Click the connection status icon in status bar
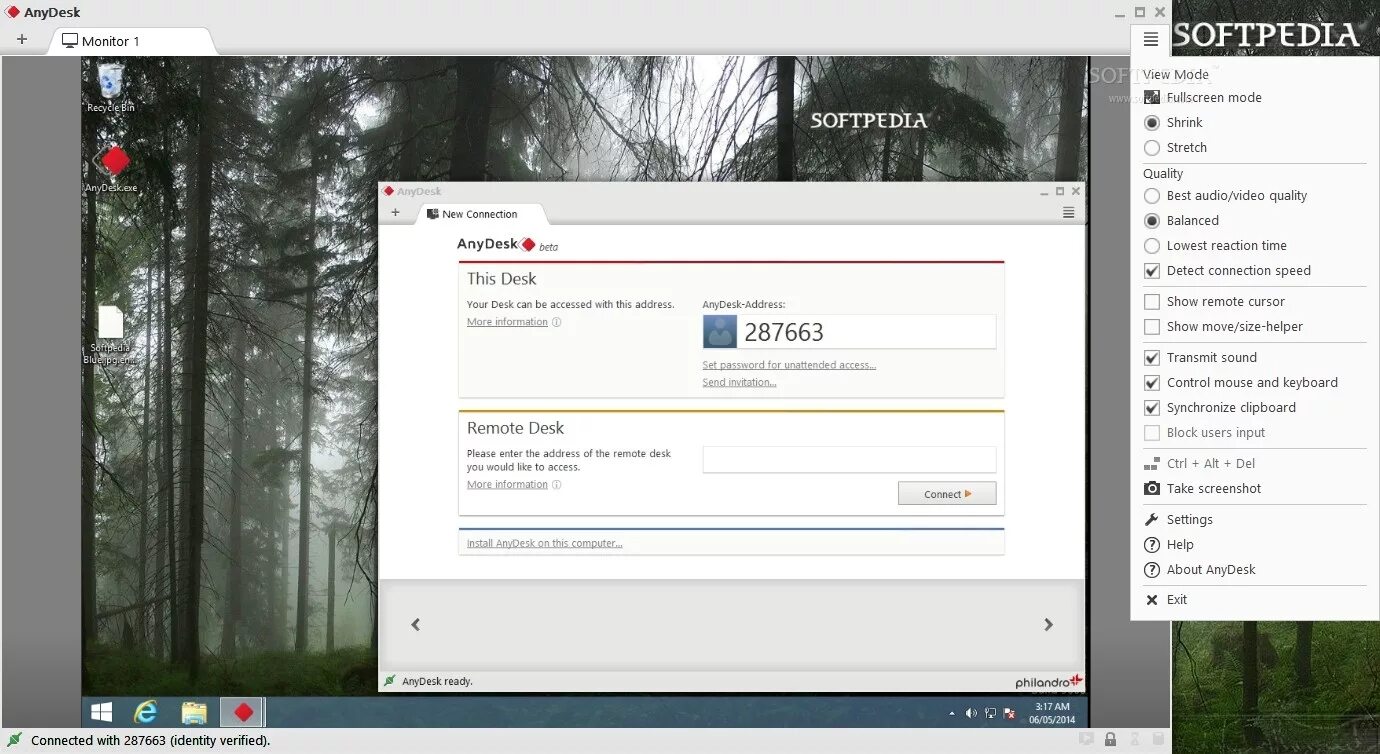1380x754 pixels. pyautogui.click(x=15, y=741)
